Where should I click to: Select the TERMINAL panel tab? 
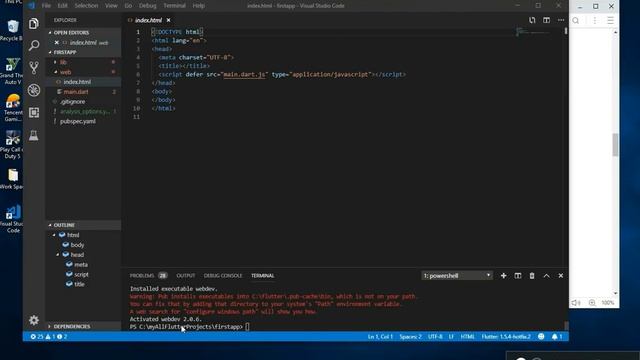pos(262,276)
